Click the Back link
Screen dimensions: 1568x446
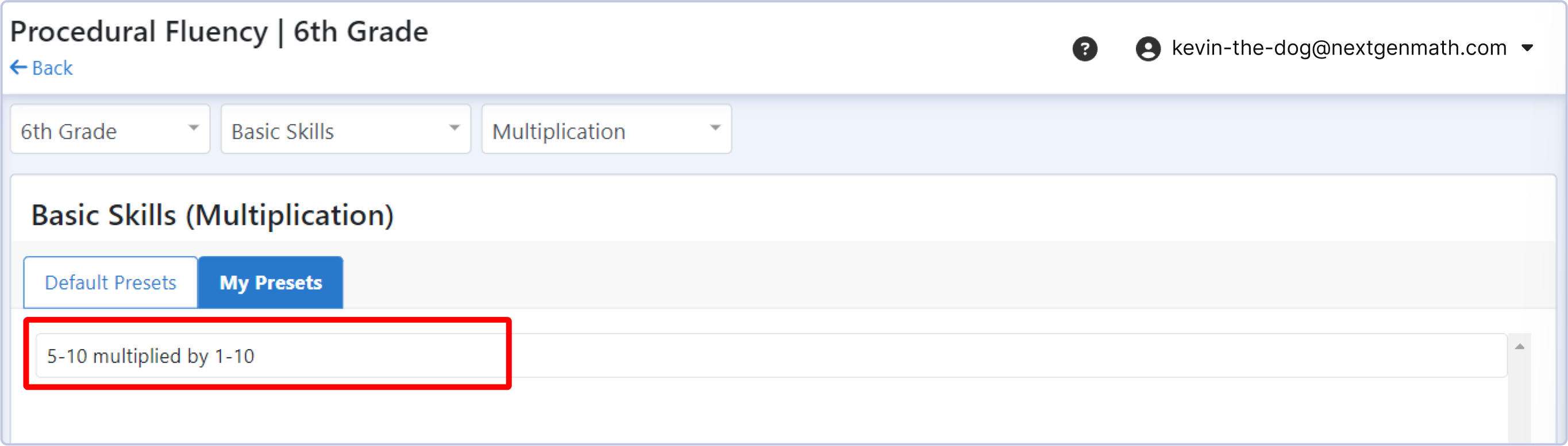52,68
